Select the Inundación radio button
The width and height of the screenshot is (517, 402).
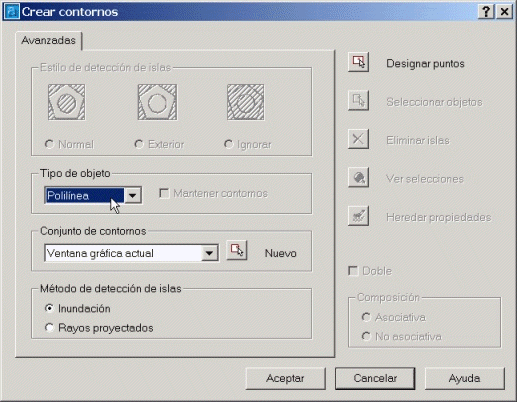coord(49,308)
